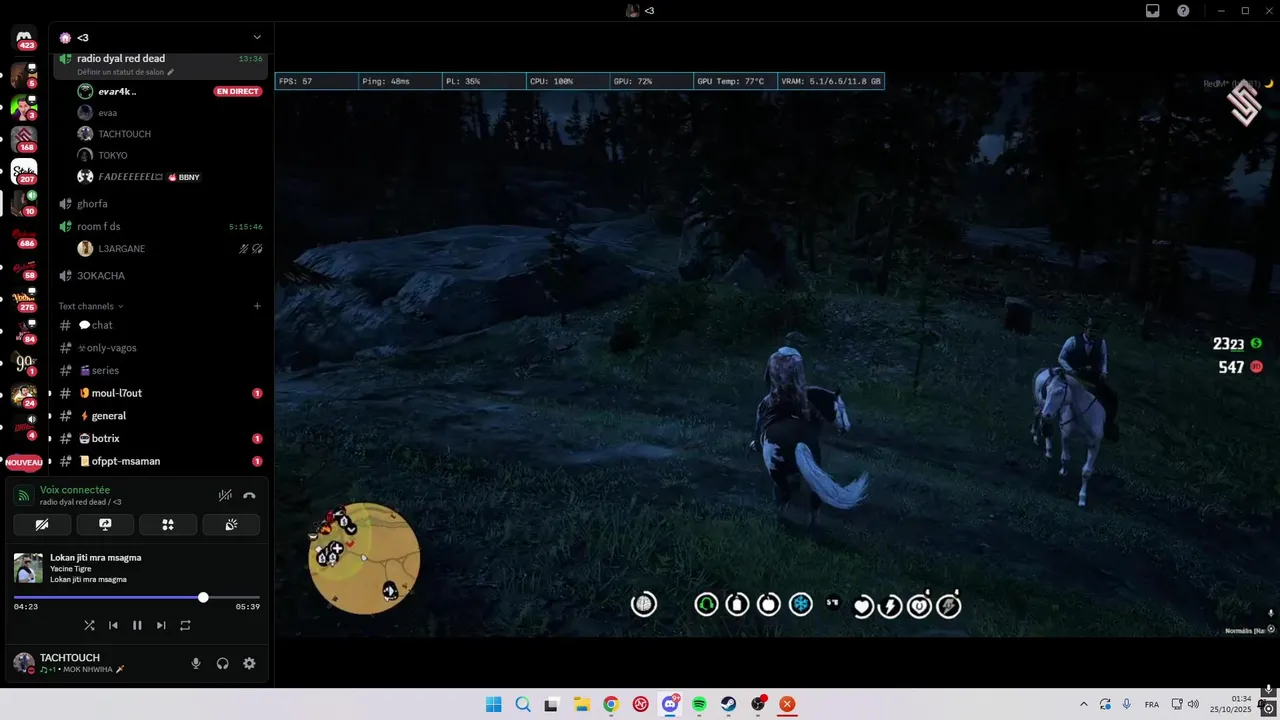Select user evaa in voice list

coord(107,113)
